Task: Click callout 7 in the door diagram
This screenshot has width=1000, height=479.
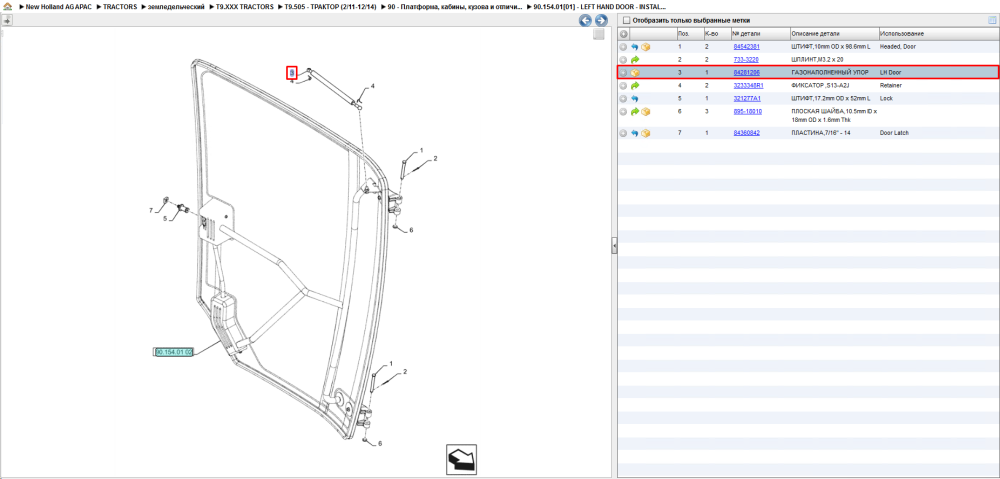Action: click(x=151, y=210)
